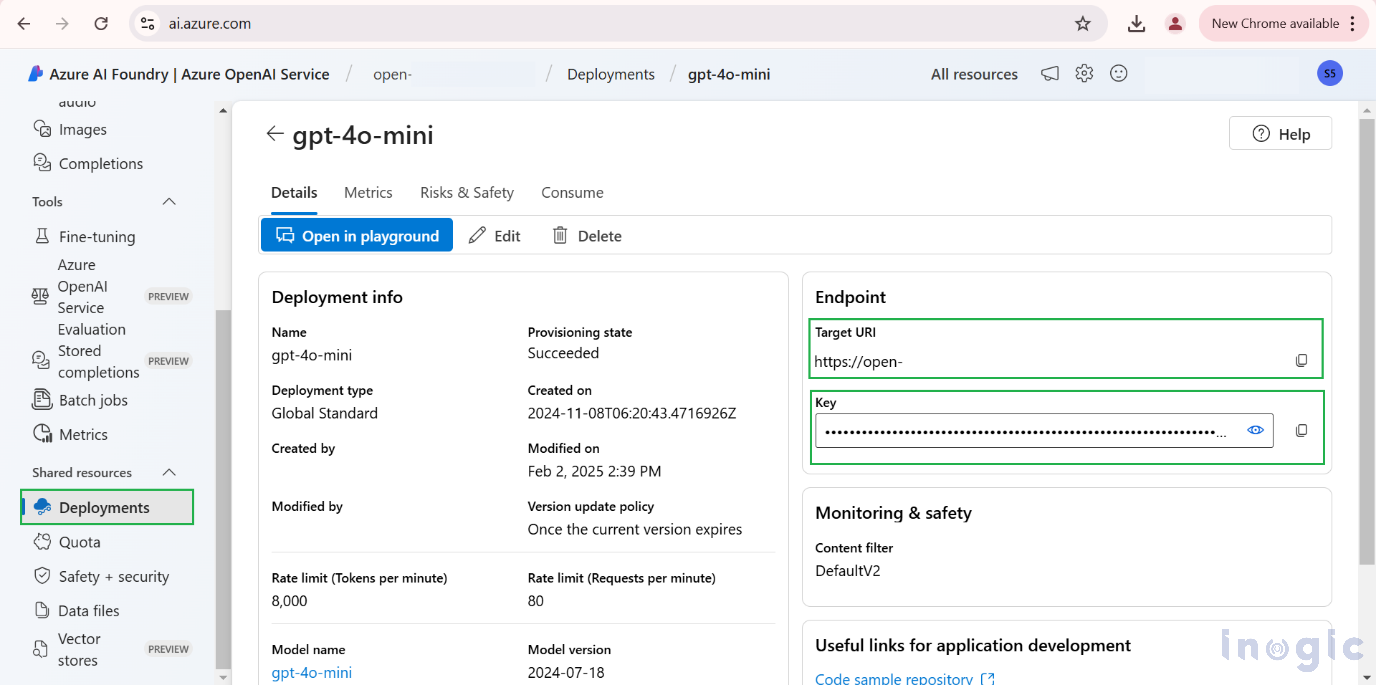Switch to the Consume tab
Screen dimensions: 1376x685
[x=572, y=193]
